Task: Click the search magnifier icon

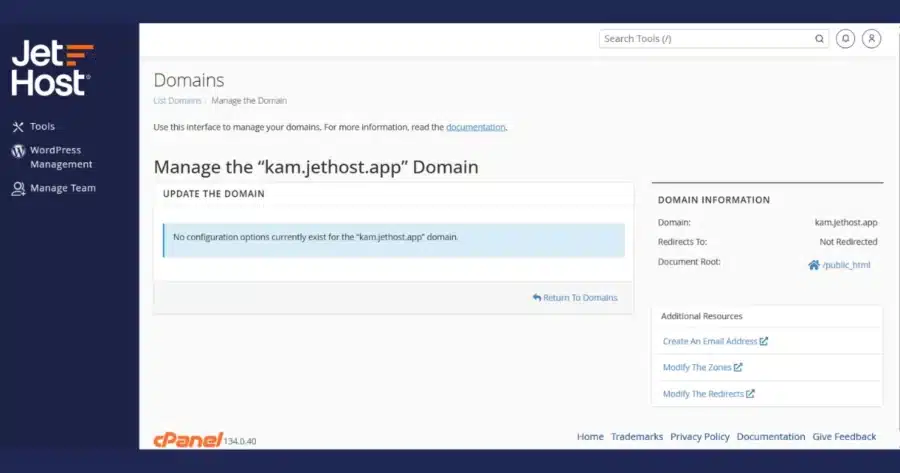Action: point(819,38)
